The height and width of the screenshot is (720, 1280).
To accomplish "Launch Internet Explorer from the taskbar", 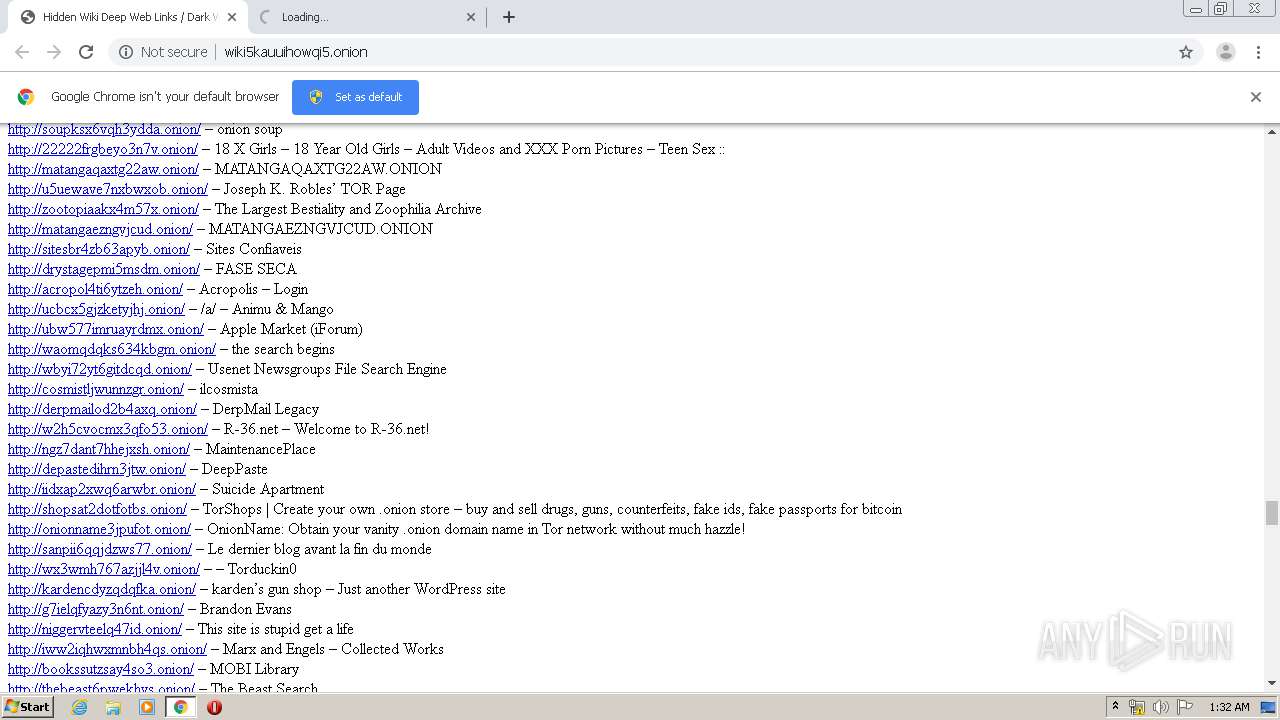I will tap(80, 707).
